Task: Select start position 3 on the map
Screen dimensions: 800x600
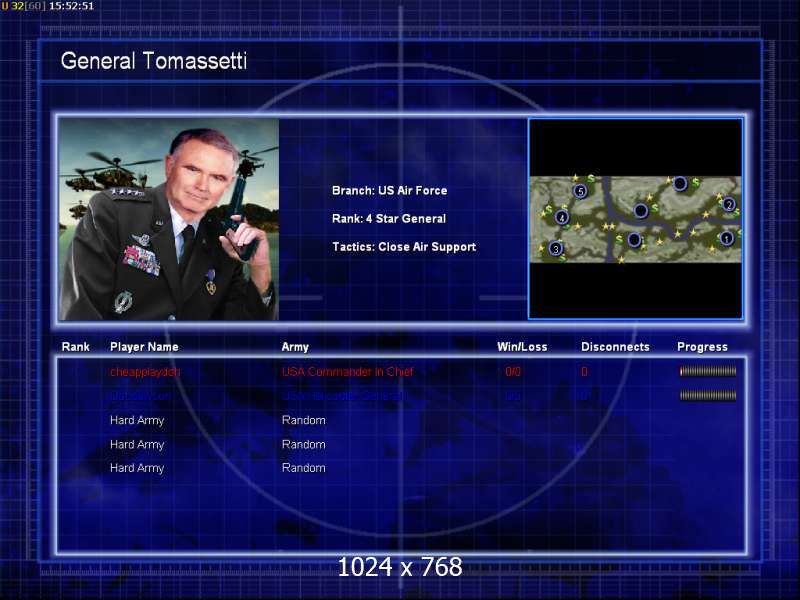Action: point(556,248)
